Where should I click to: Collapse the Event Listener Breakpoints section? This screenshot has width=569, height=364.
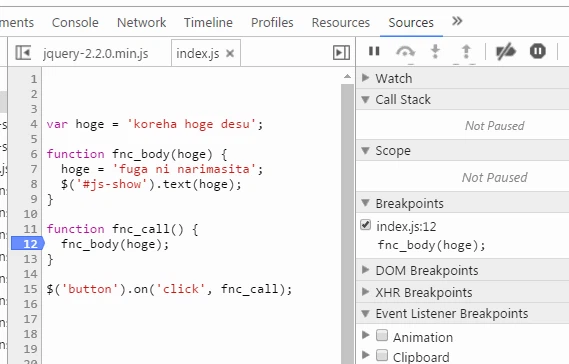[365, 313]
